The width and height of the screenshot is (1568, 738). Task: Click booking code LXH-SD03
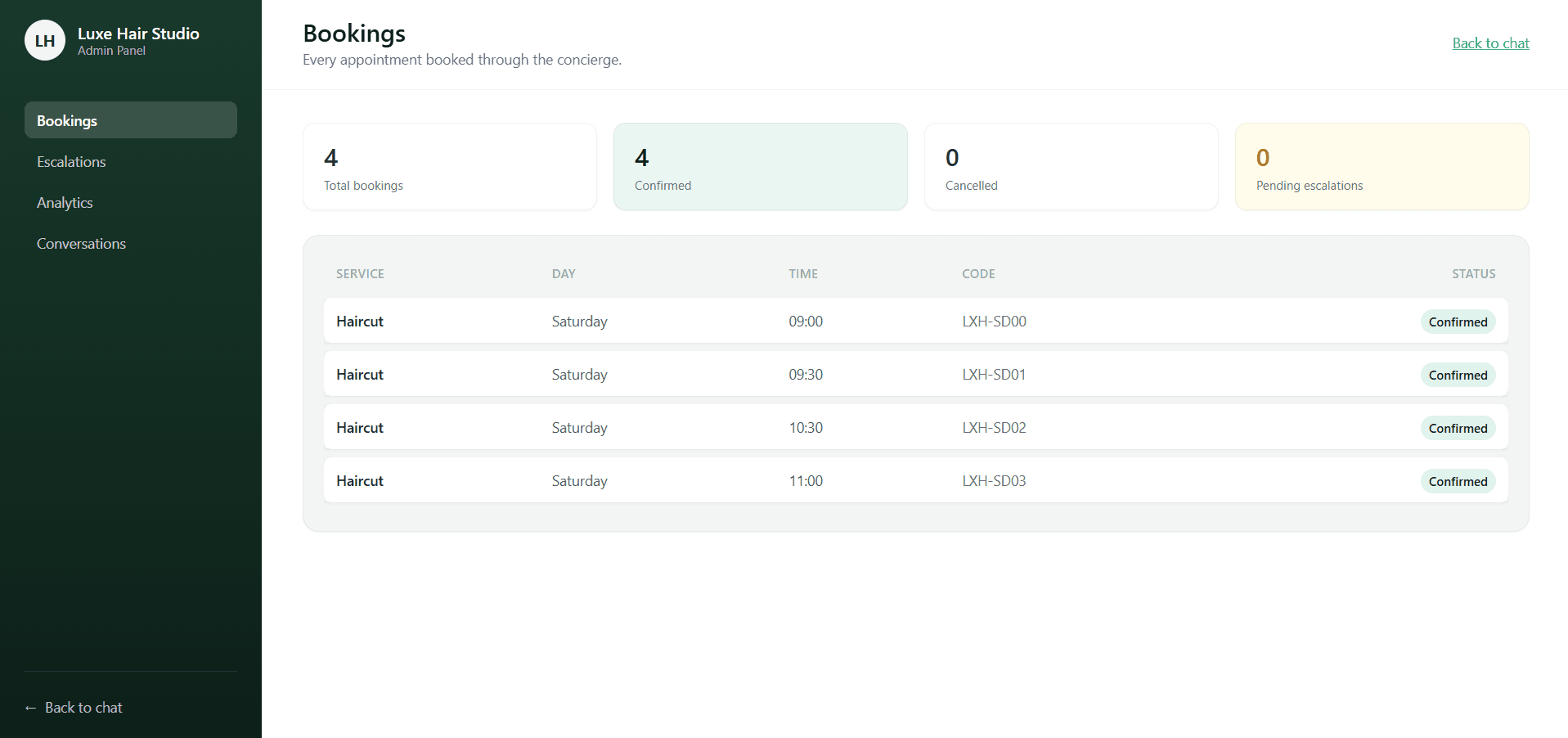(994, 481)
